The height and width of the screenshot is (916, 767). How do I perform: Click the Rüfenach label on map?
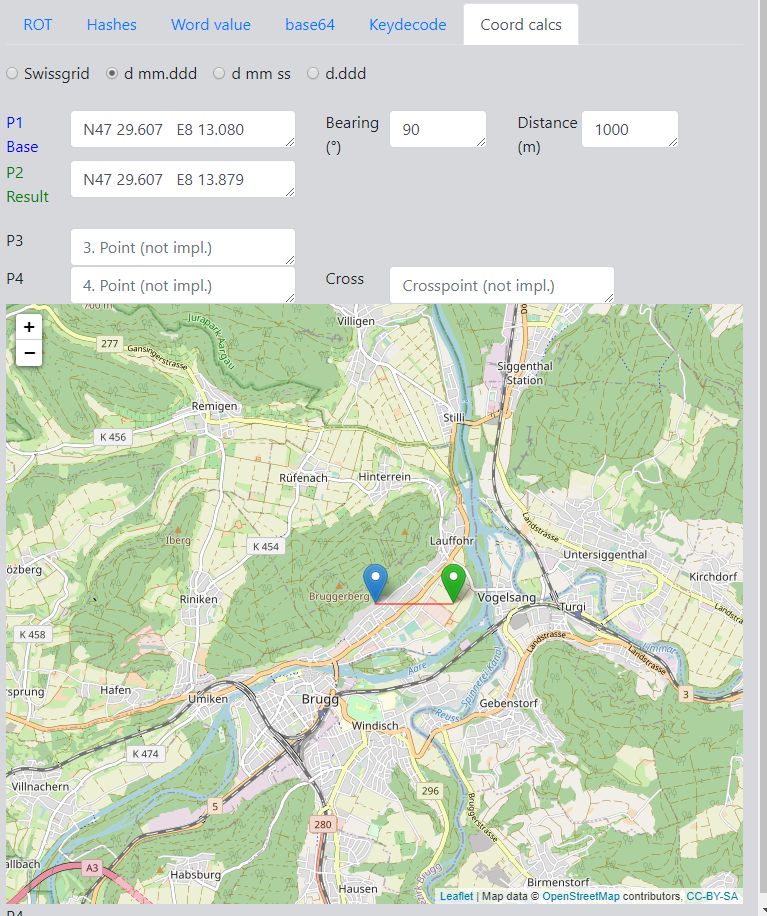tap(303, 478)
